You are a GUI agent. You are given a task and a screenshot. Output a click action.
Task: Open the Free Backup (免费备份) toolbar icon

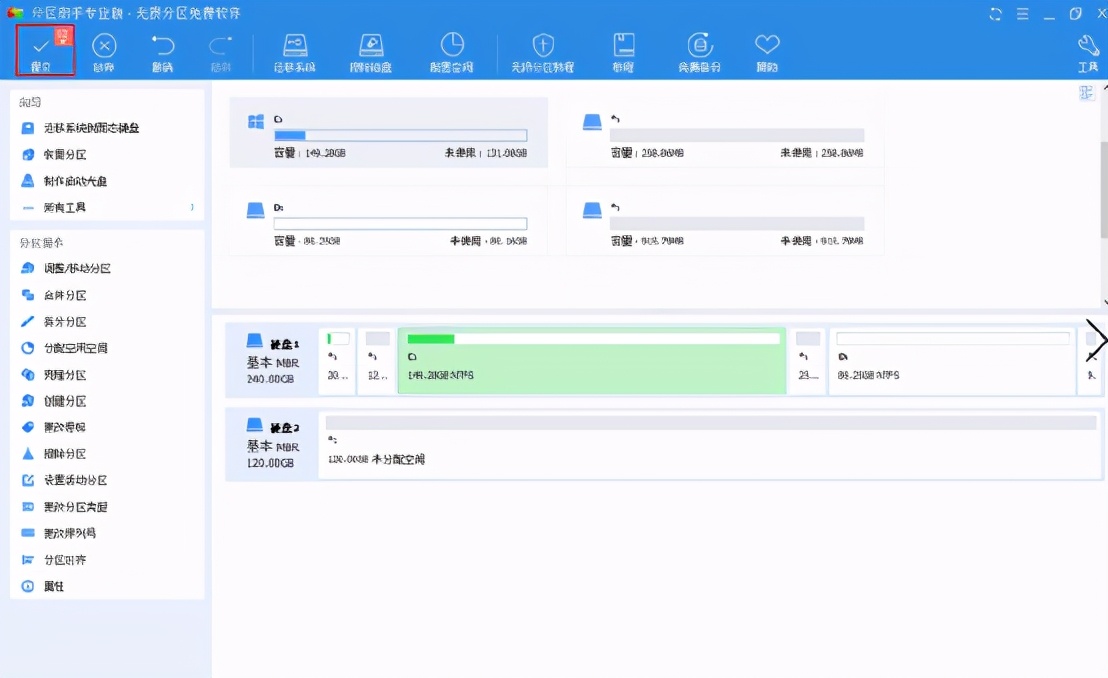(x=700, y=53)
